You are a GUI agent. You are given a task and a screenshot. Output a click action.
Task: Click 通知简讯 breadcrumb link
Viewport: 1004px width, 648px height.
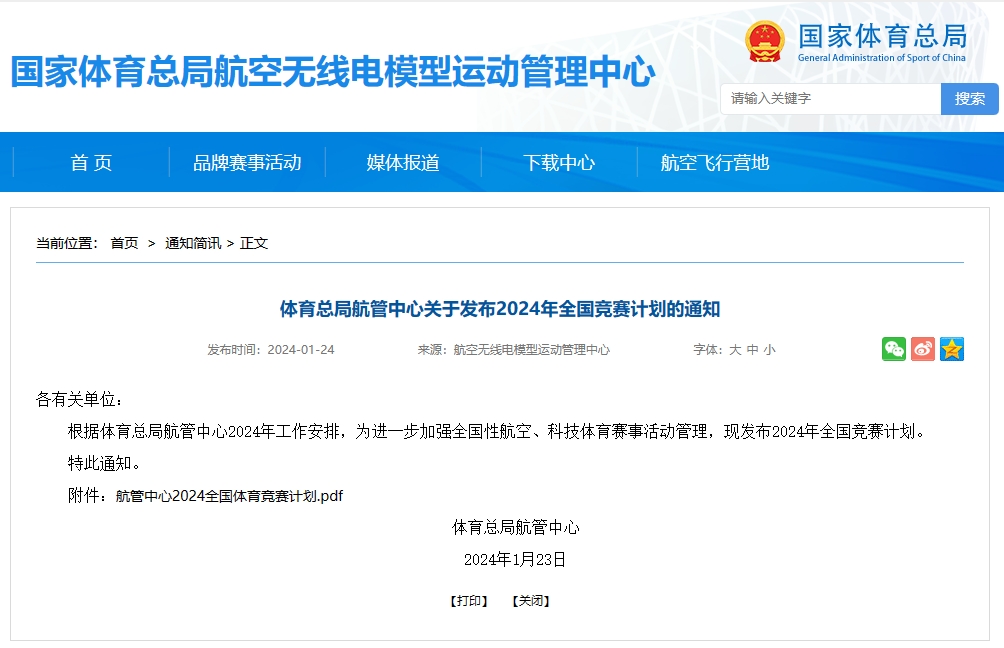tap(193, 243)
